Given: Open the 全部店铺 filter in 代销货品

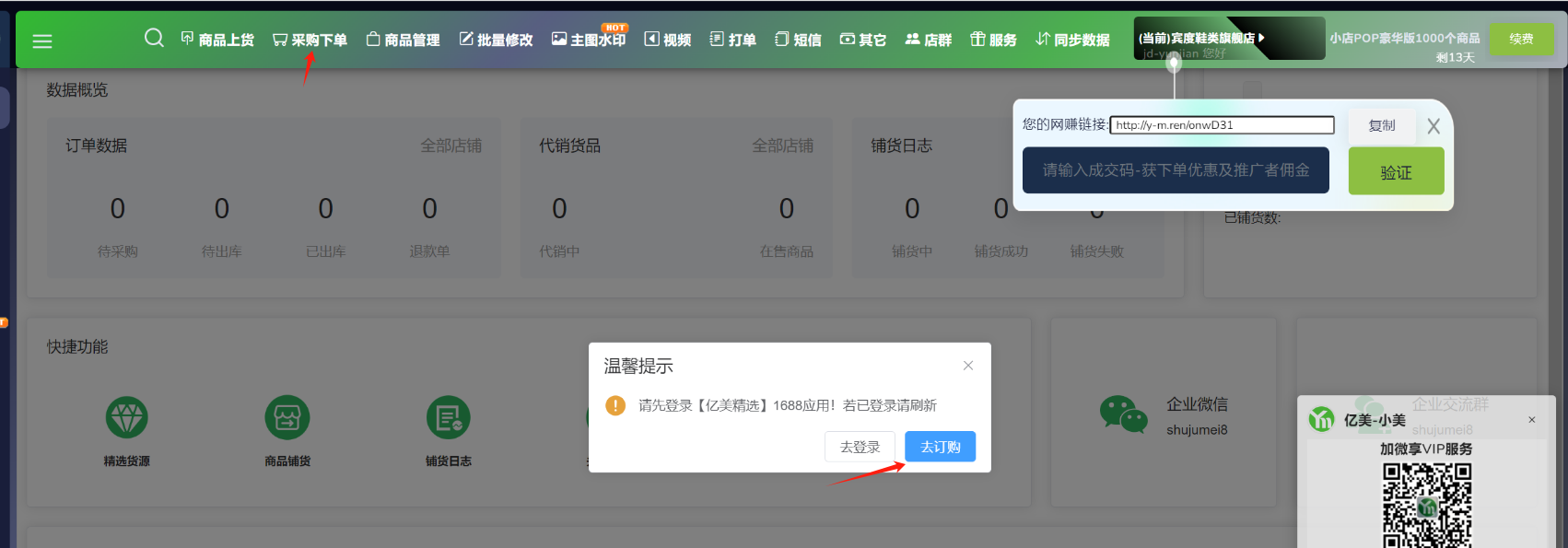Looking at the screenshot, I should (782, 146).
